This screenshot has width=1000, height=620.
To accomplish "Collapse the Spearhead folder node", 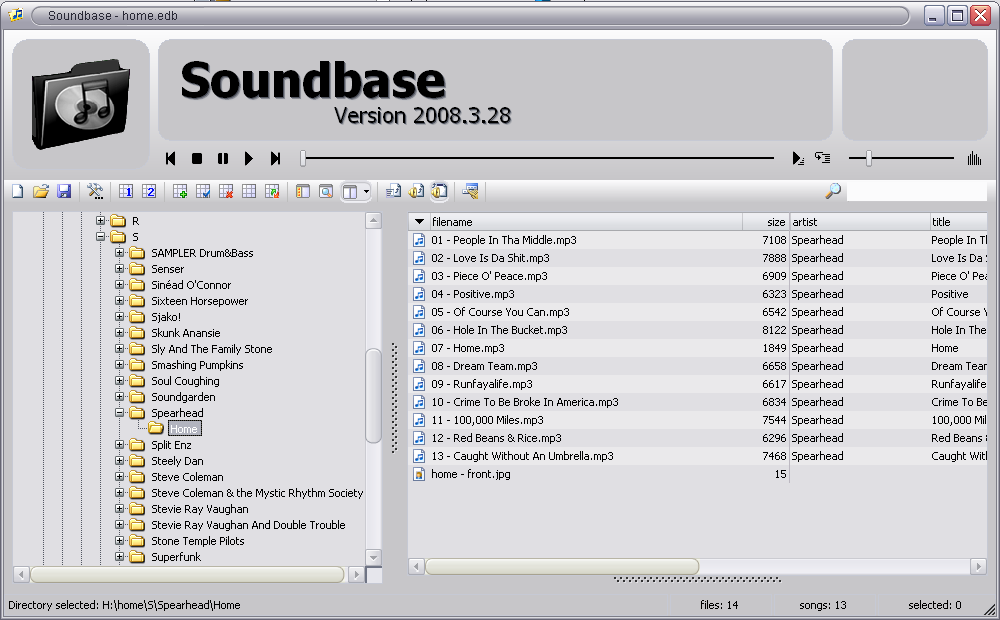I will tap(119, 413).
